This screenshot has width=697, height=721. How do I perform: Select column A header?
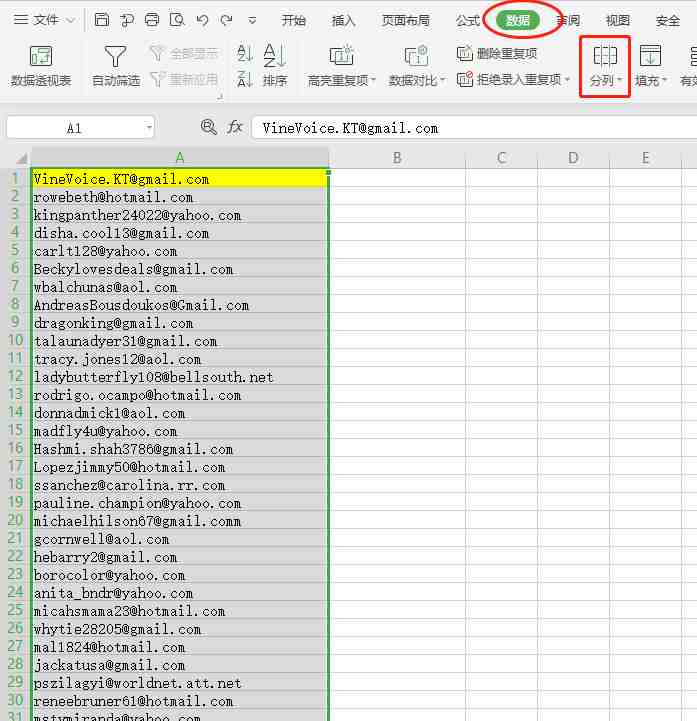(x=180, y=158)
